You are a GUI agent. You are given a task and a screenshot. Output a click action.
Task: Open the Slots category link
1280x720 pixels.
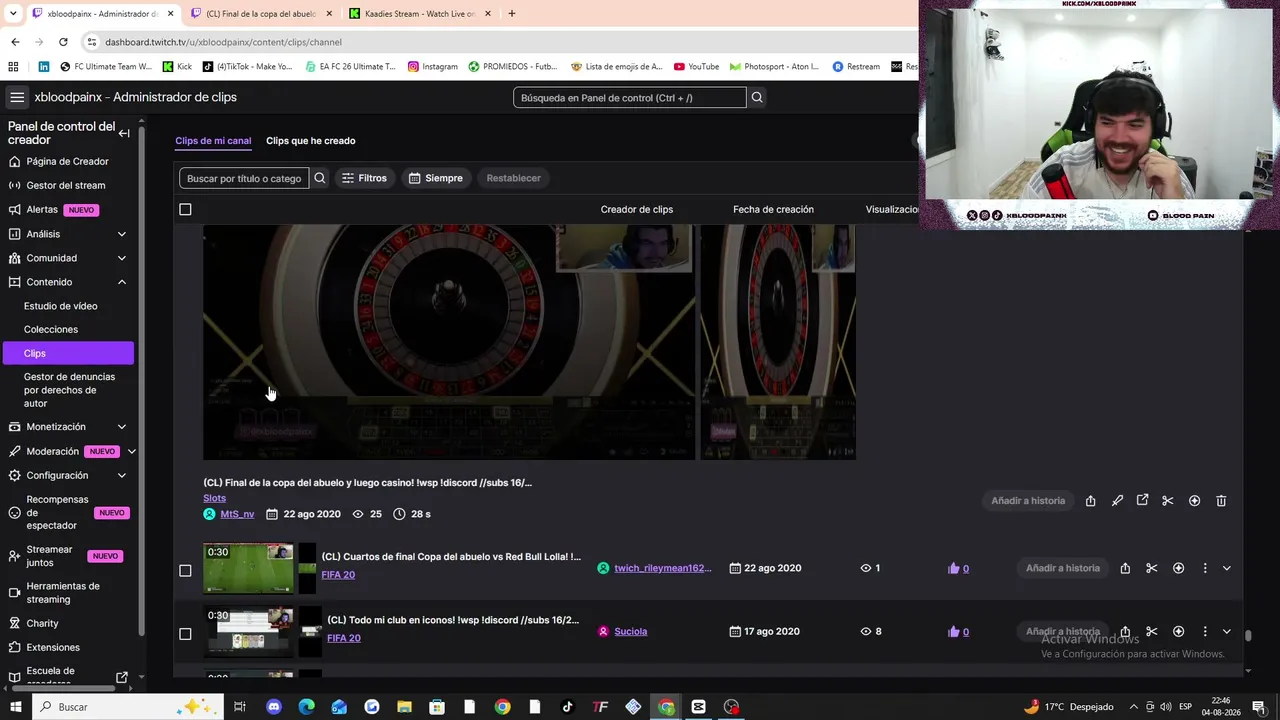(x=214, y=498)
